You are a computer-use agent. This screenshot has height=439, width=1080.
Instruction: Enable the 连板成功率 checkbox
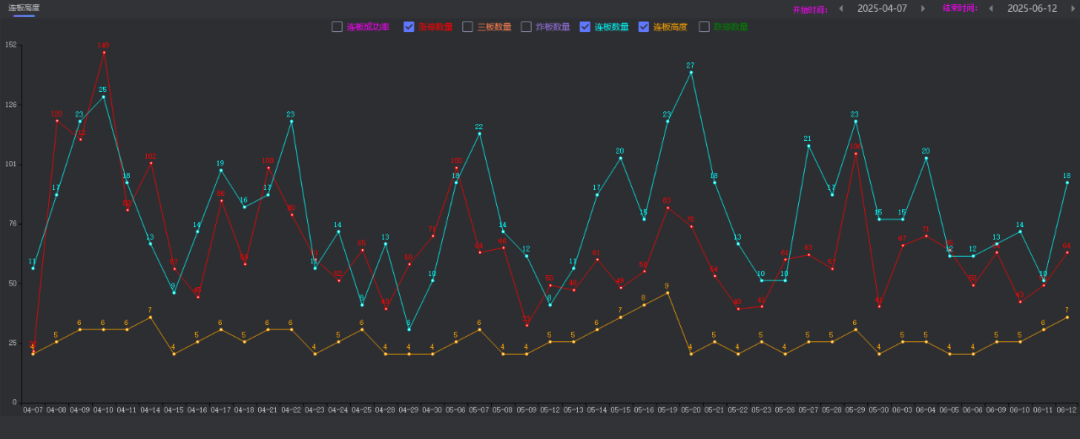point(337,27)
